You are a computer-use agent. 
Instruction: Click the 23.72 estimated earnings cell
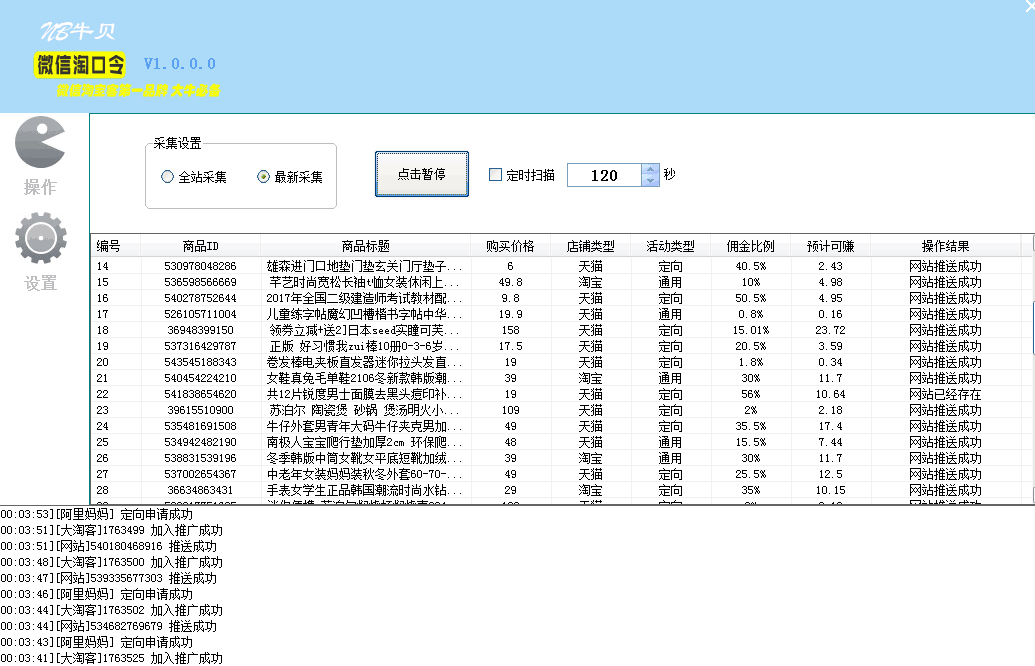point(830,330)
